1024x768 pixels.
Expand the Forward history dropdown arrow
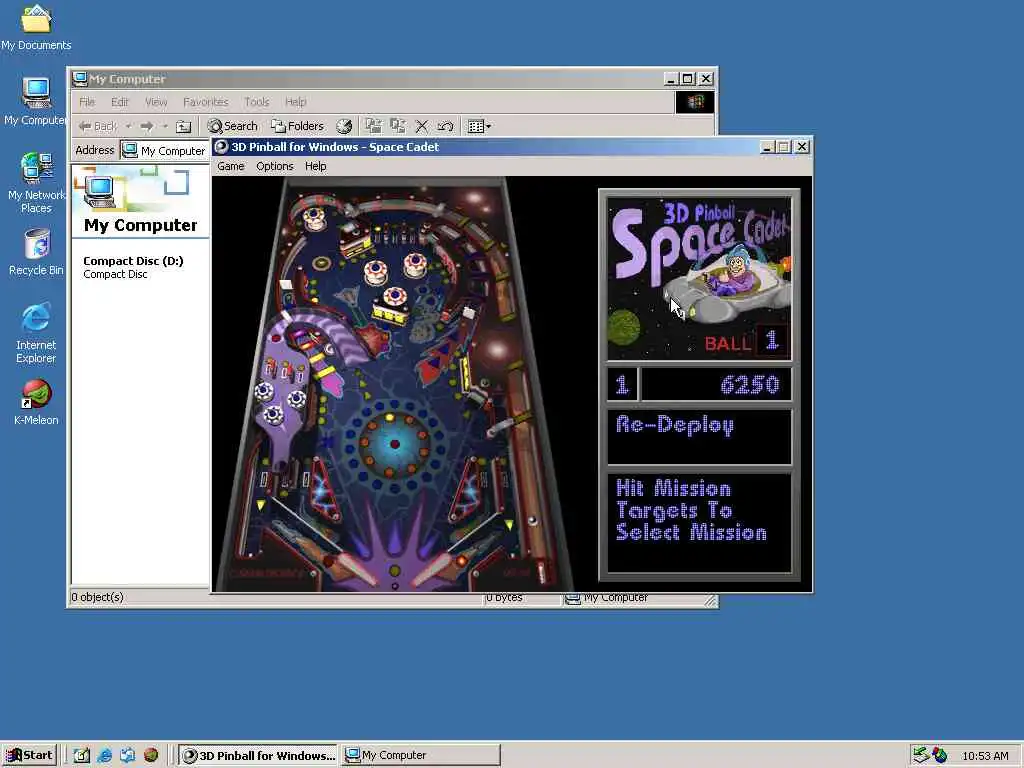(165, 126)
